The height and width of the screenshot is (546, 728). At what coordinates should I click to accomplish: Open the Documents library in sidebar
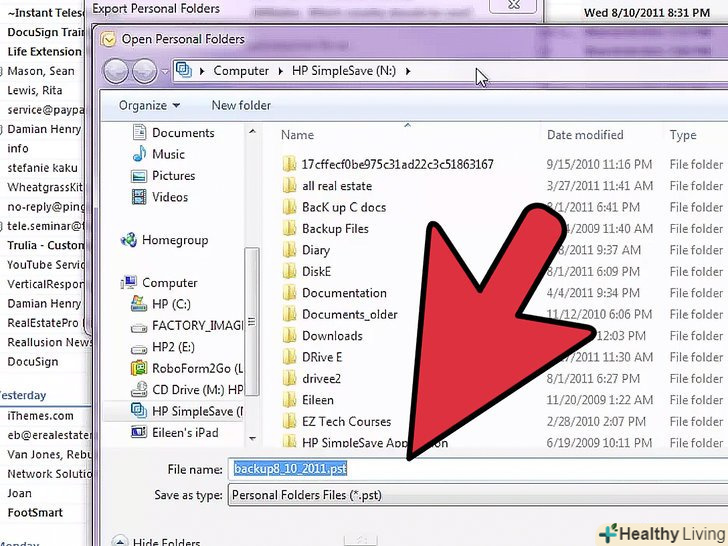pos(183,133)
